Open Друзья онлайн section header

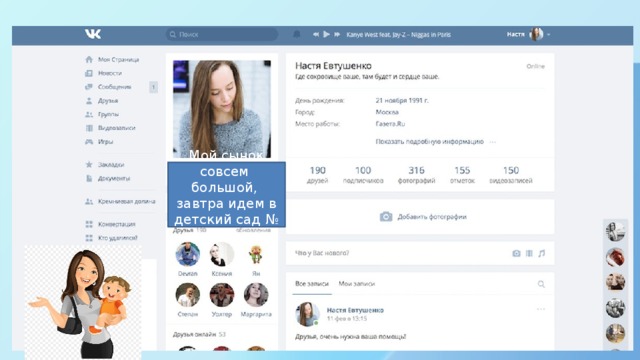click(x=199, y=334)
